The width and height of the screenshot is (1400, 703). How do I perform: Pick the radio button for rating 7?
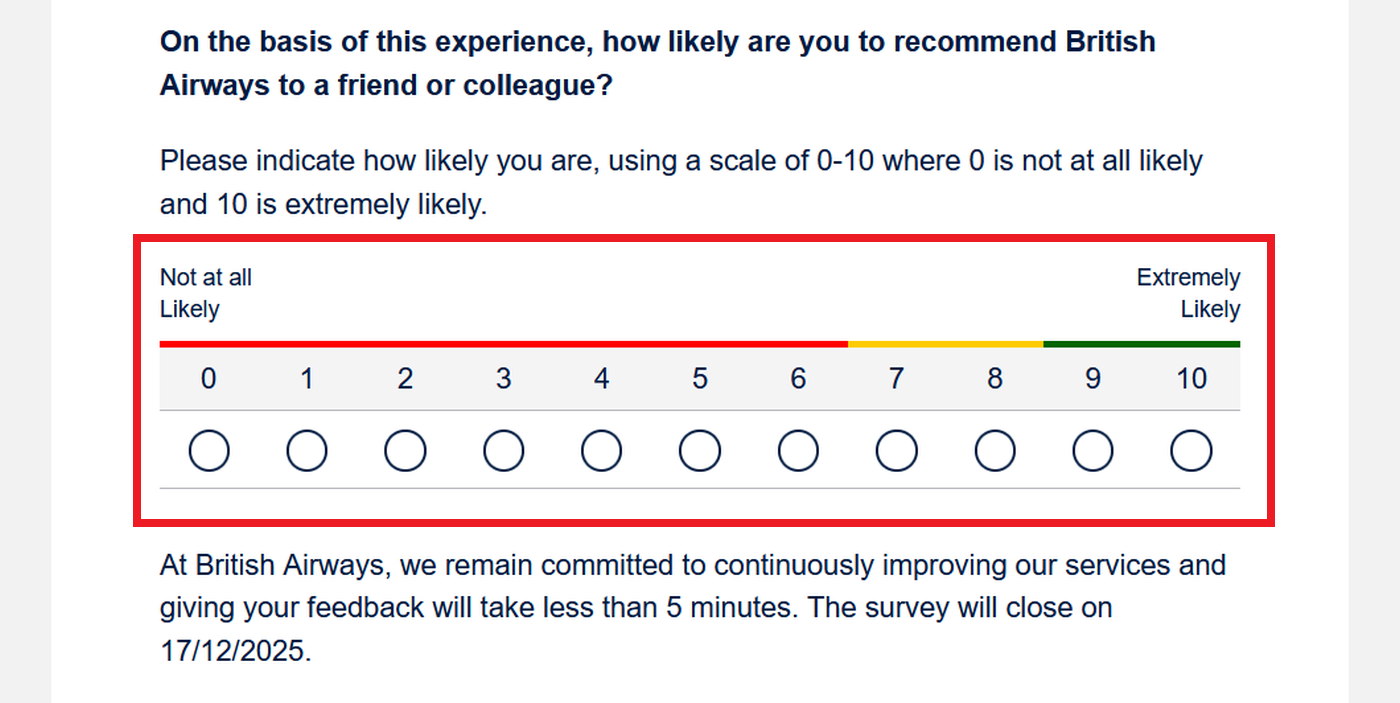coord(896,452)
